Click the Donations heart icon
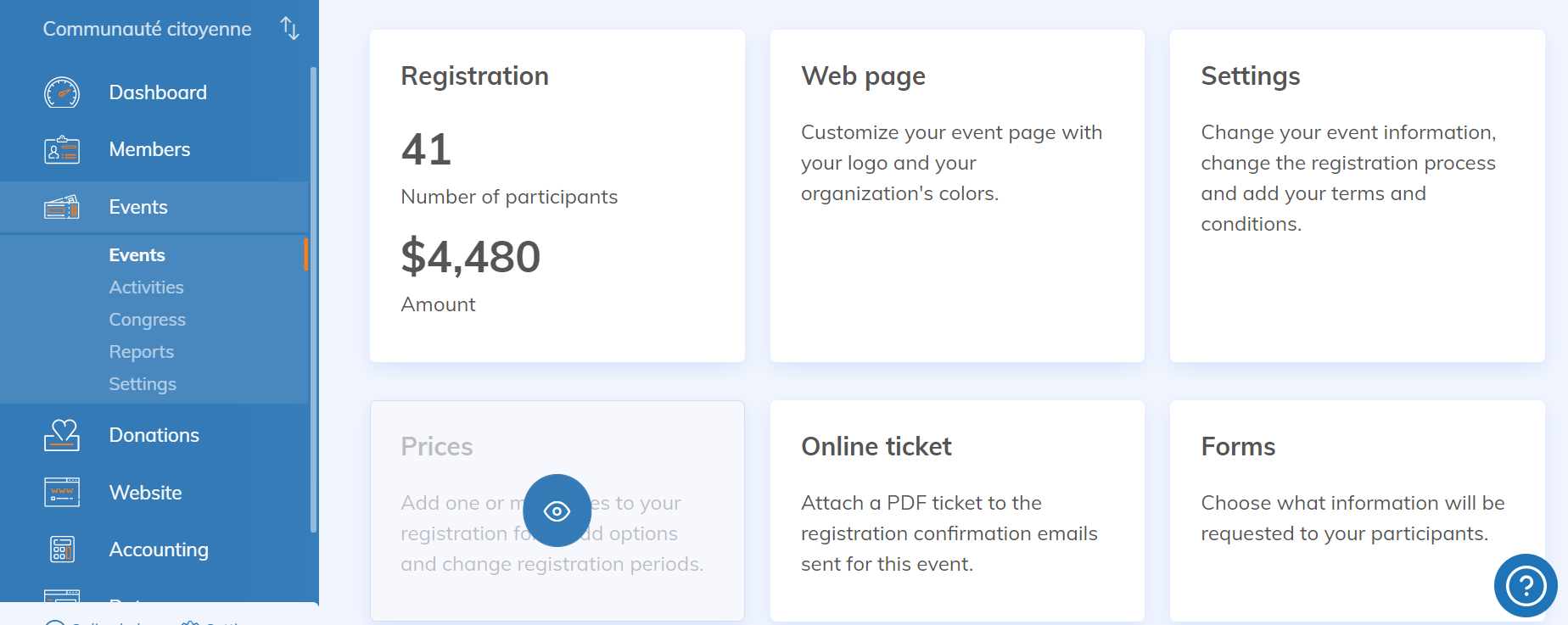The height and width of the screenshot is (625, 1568). 62,435
